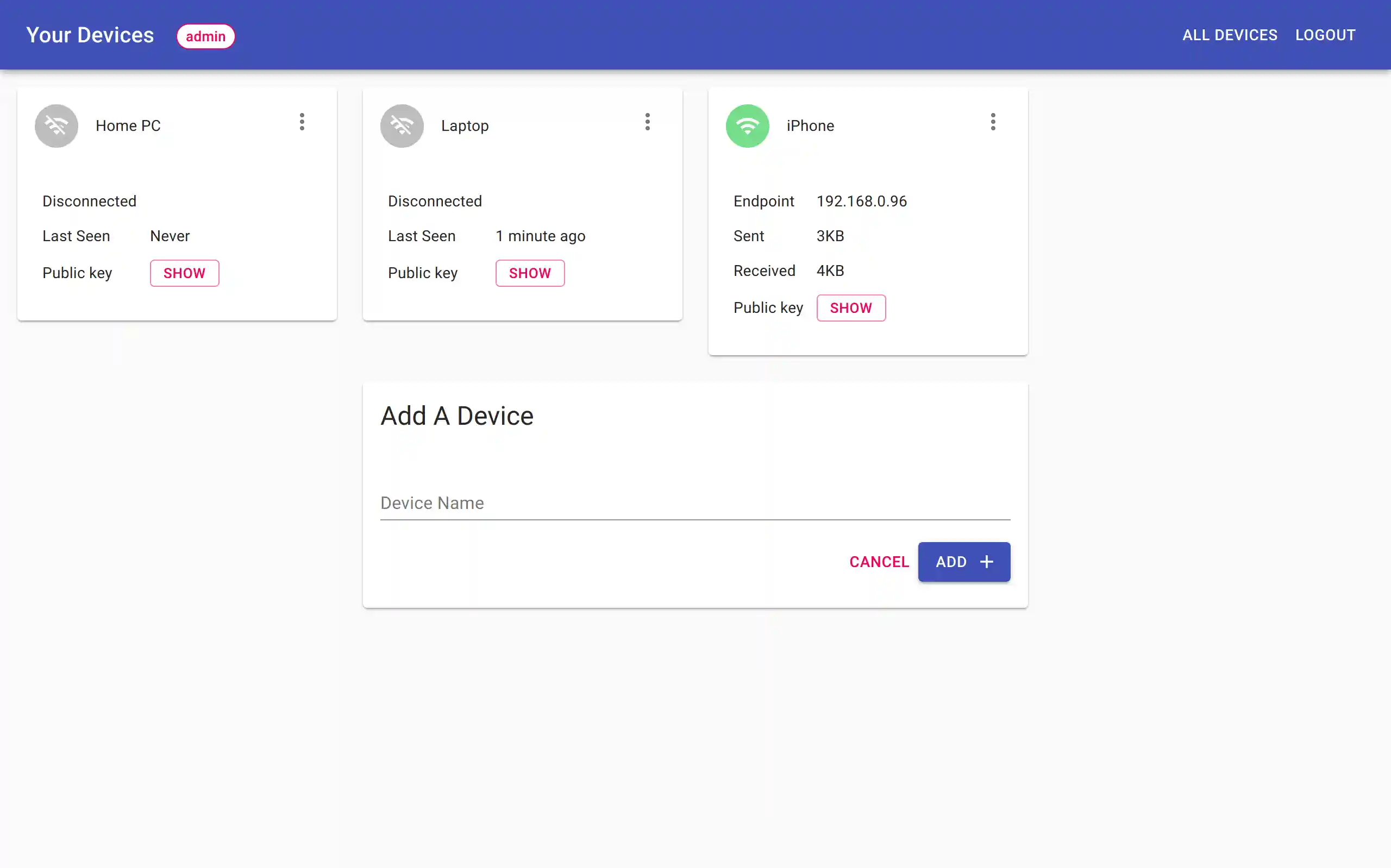
Task: Click the admin badge in header
Action: tap(205, 36)
